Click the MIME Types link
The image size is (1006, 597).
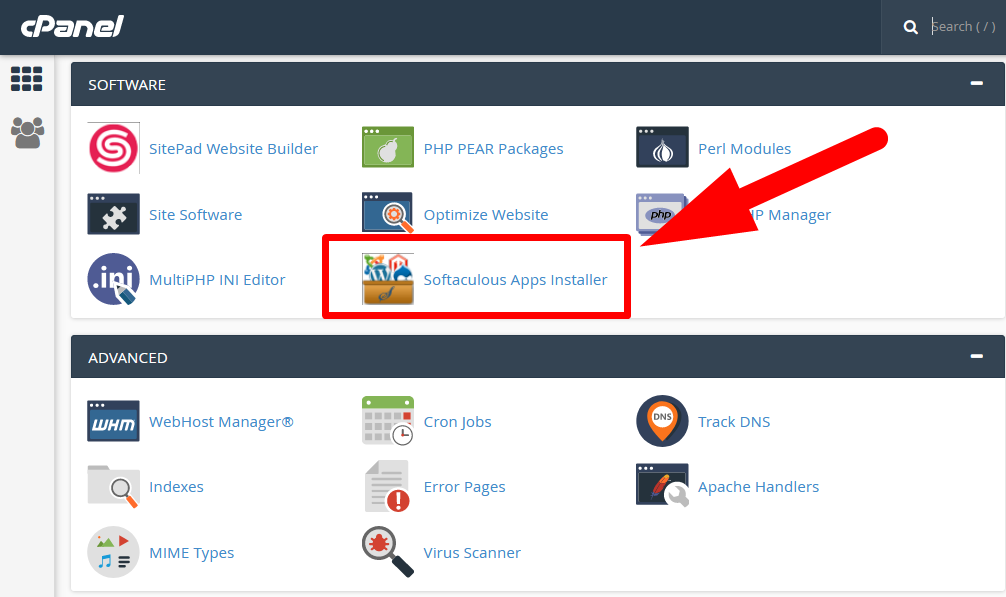click(192, 553)
